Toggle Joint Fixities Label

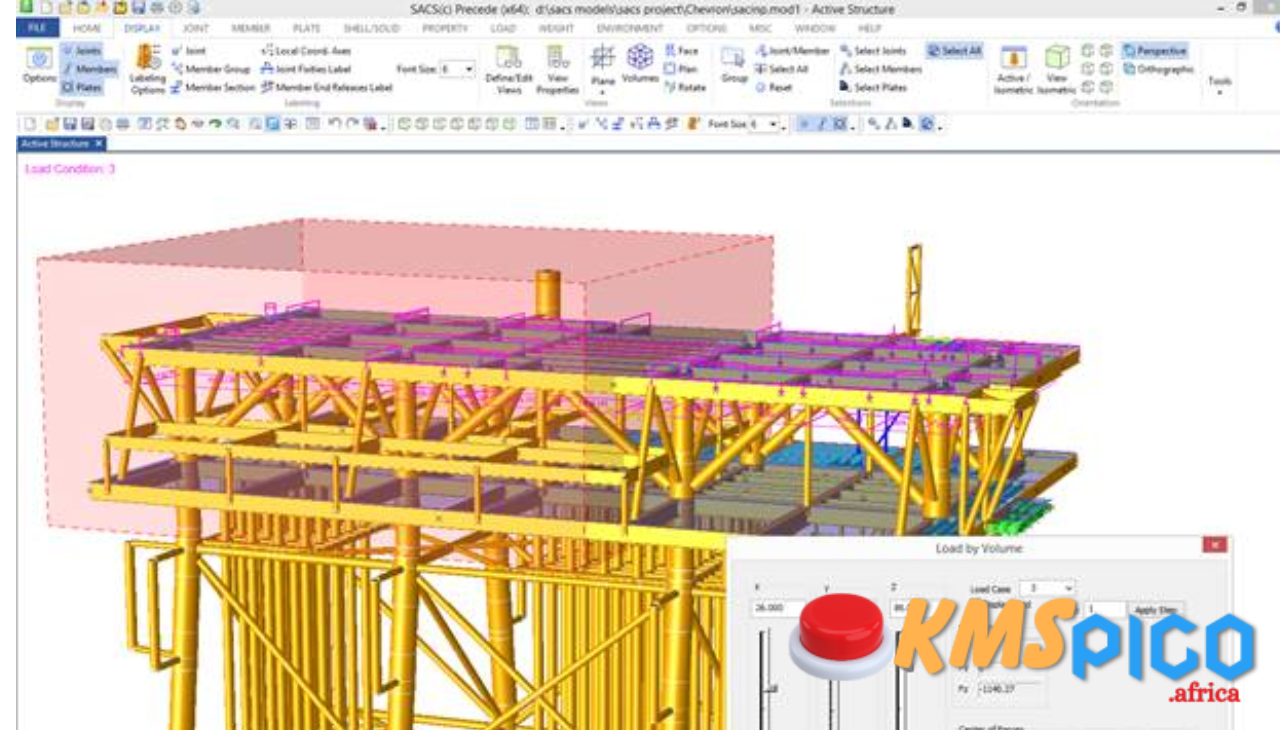click(306, 69)
